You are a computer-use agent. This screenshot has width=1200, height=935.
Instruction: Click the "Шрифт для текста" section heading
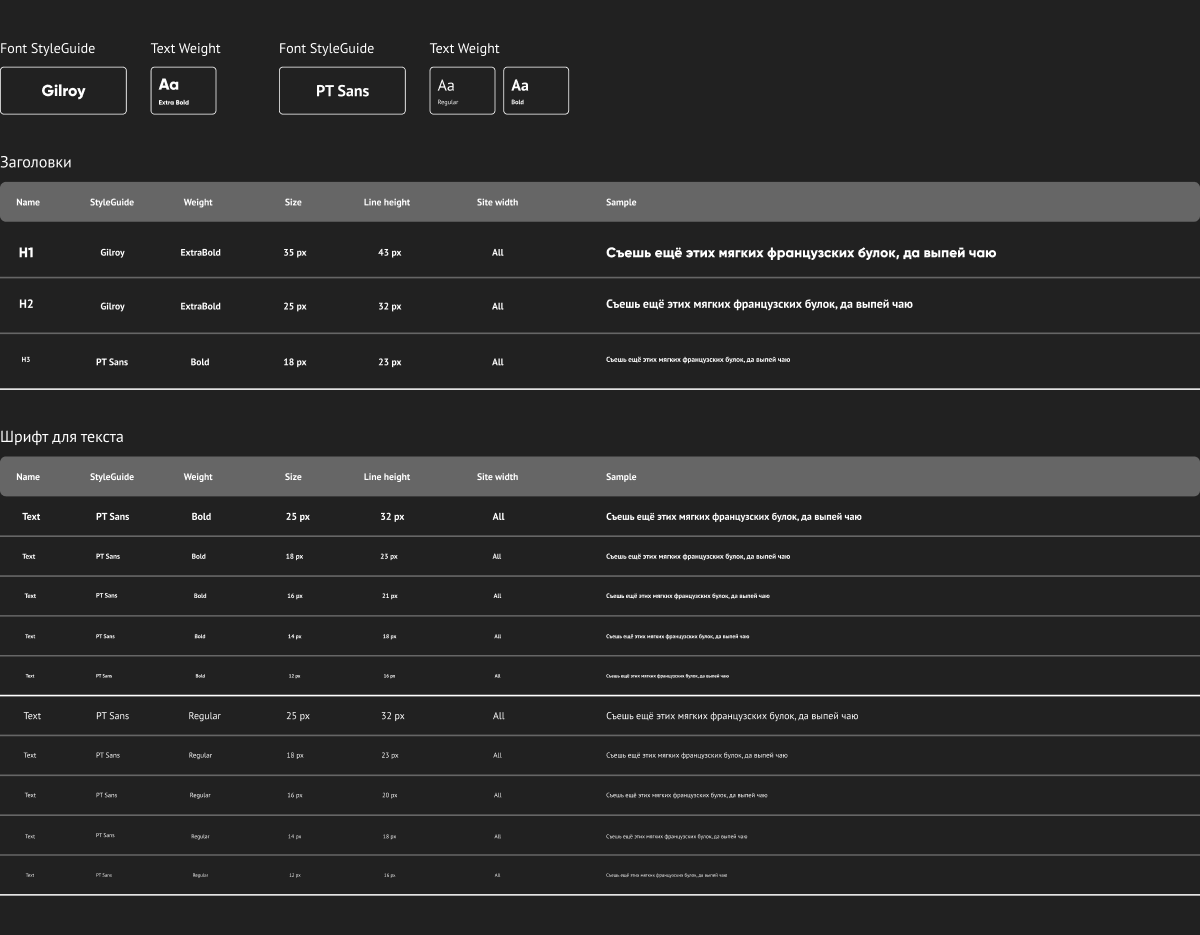[x=62, y=437]
